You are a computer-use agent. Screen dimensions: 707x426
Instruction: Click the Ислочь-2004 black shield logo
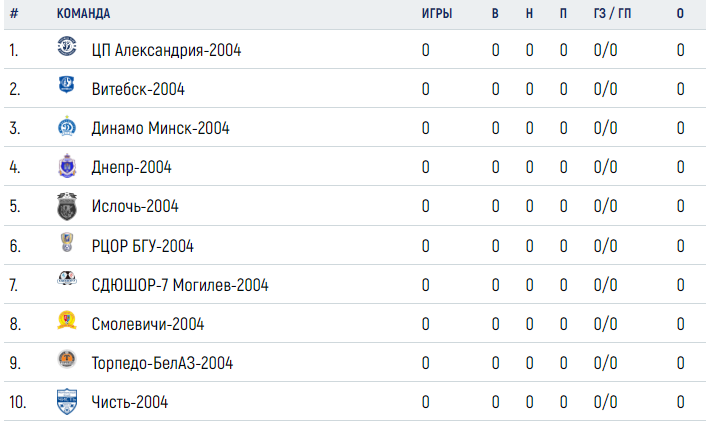click(x=67, y=206)
